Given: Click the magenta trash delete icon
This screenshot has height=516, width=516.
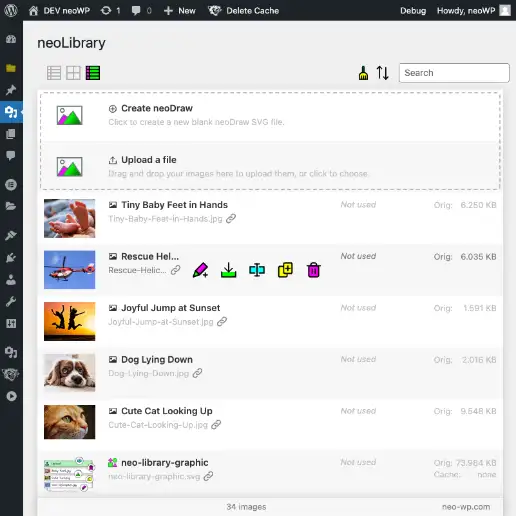Looking at the screenshot, I should [314, 270].
